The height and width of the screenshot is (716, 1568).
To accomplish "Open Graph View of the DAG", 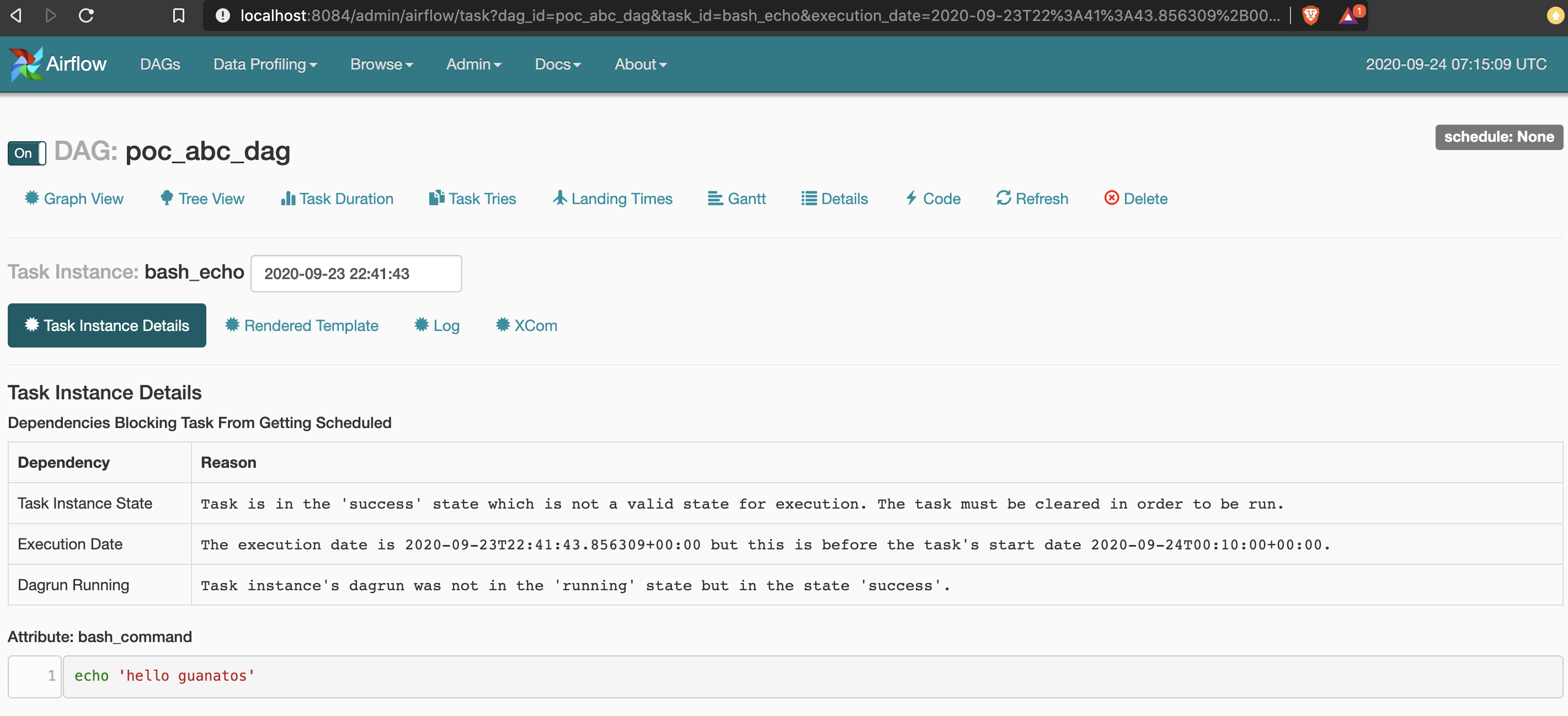I will click(x=74, y=199).
